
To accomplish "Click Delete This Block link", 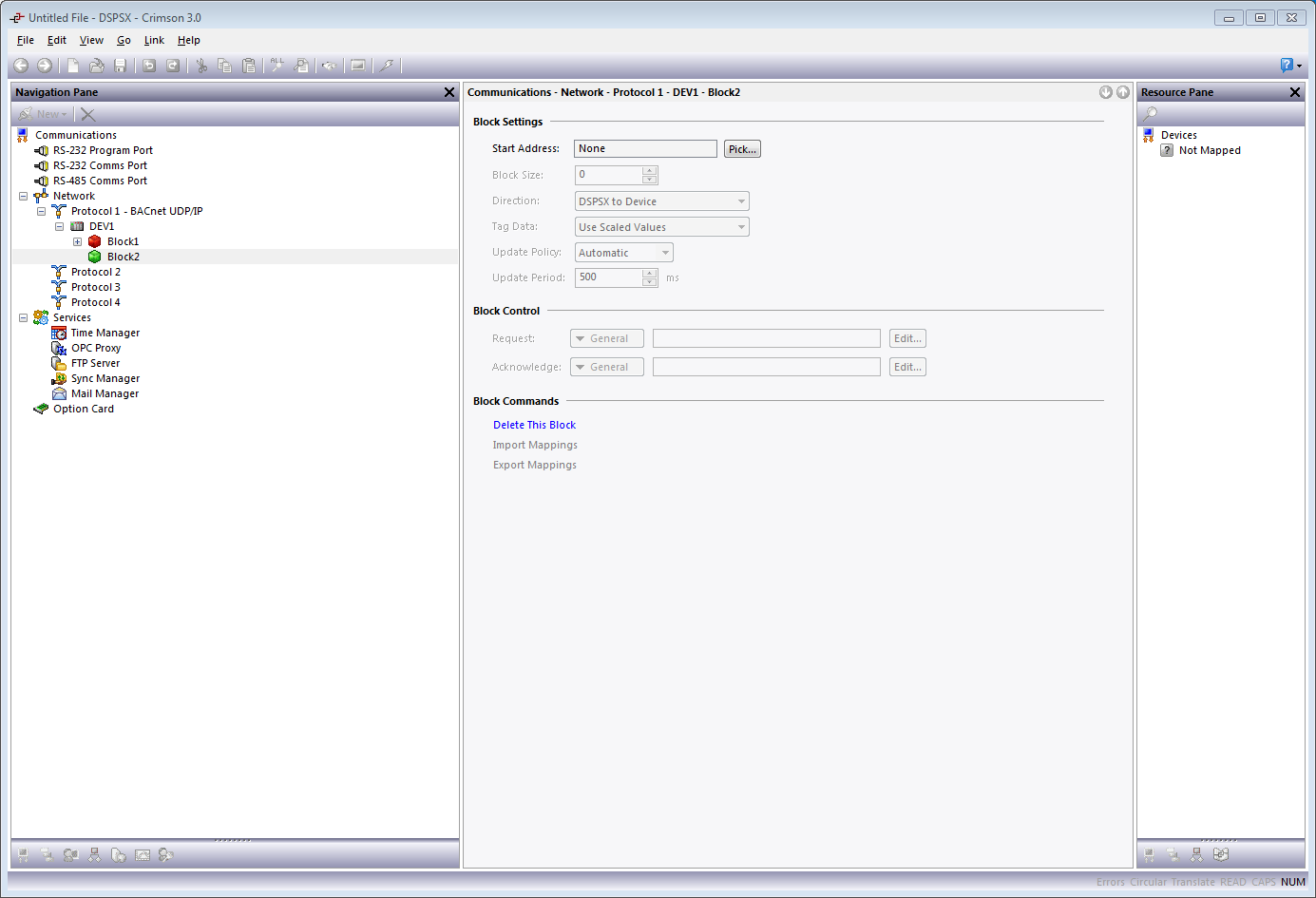I will [x=534, y=425].
